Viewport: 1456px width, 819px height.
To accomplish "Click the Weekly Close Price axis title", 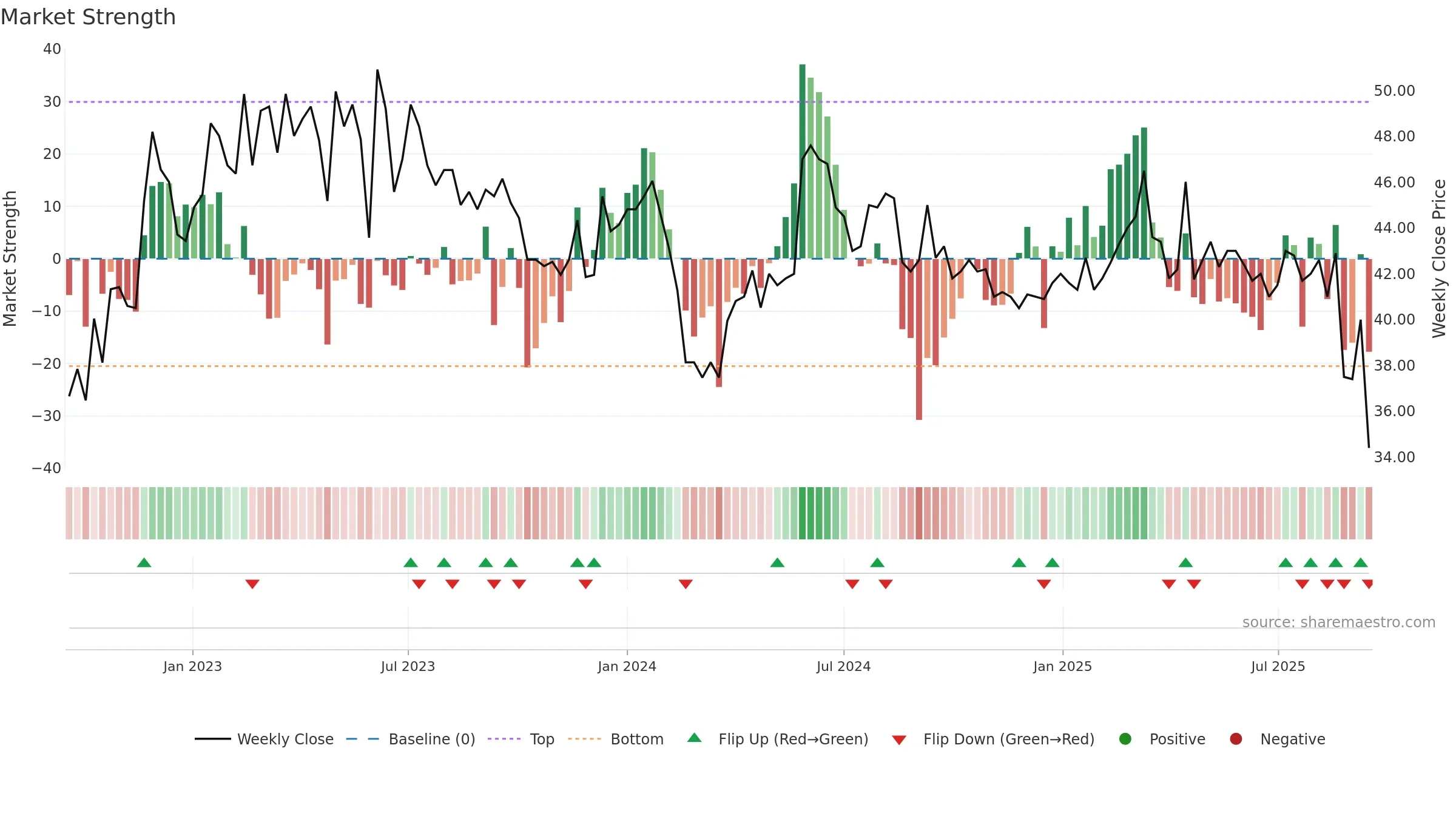I will coord(1439,258).
